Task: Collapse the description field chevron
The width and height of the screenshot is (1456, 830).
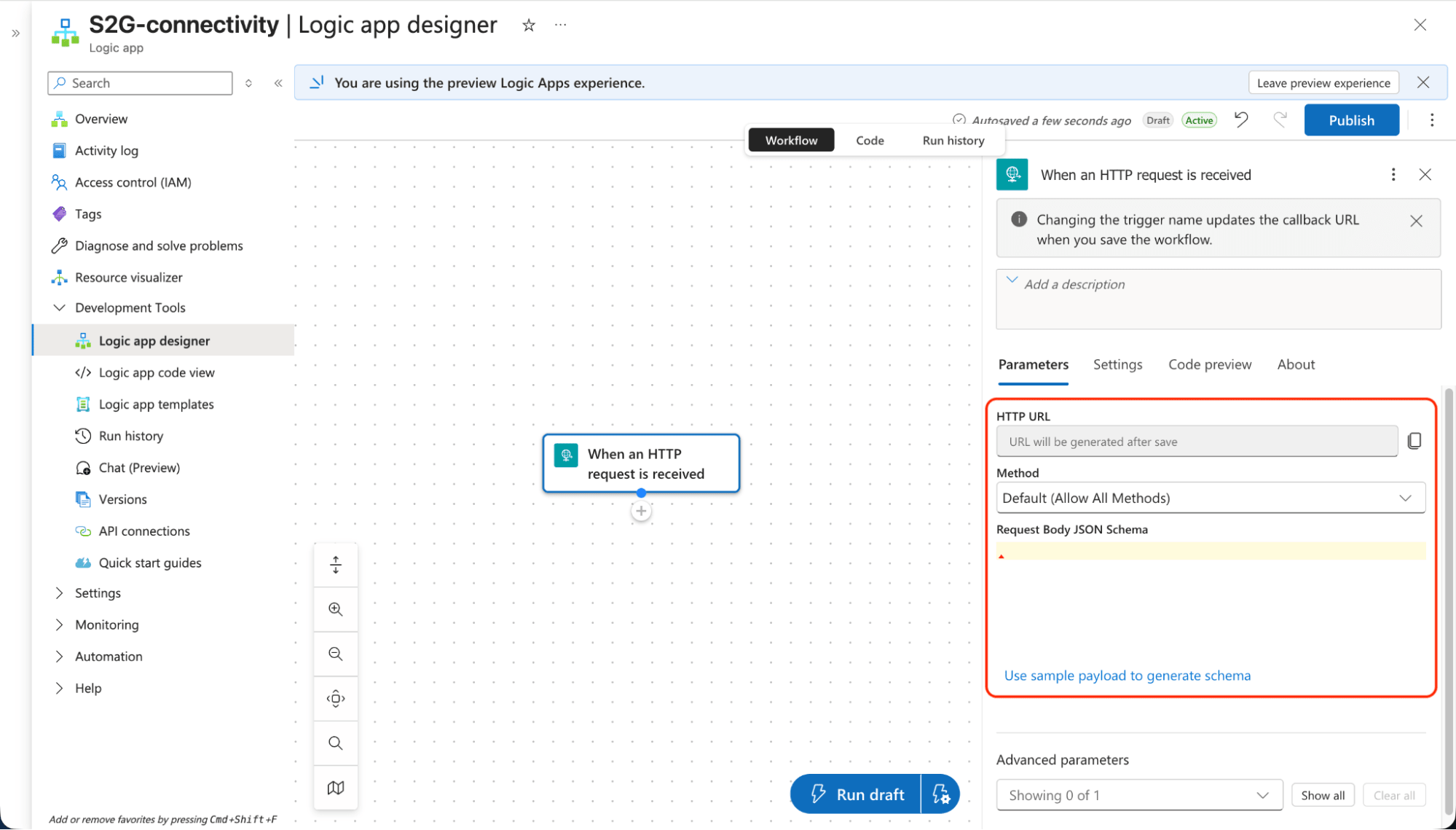Action: click(x=1012, y=280)
